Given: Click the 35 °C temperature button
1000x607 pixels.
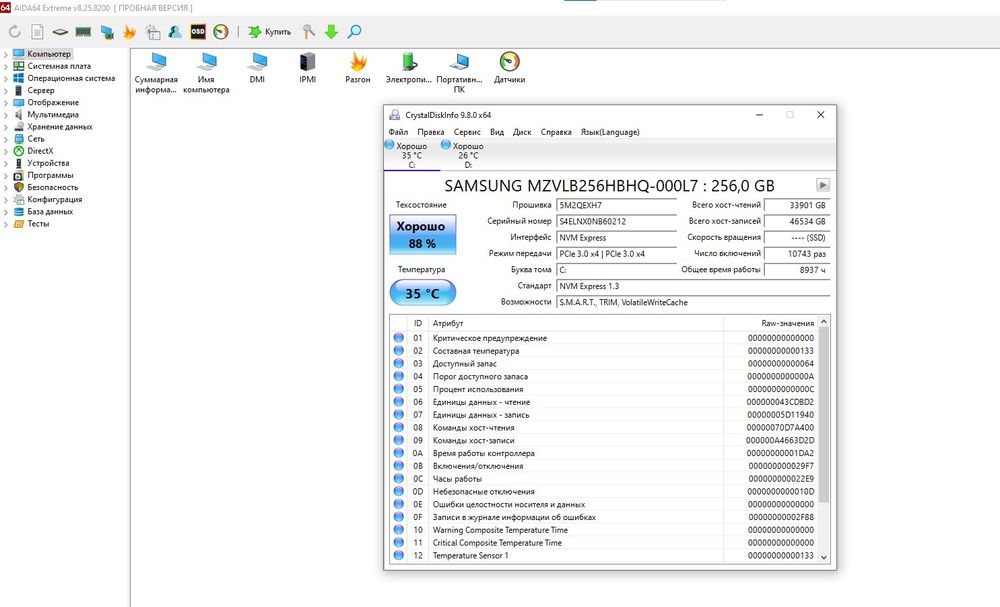Looking at the screenshot, I should pyautogui.click(x=423, y=293).
